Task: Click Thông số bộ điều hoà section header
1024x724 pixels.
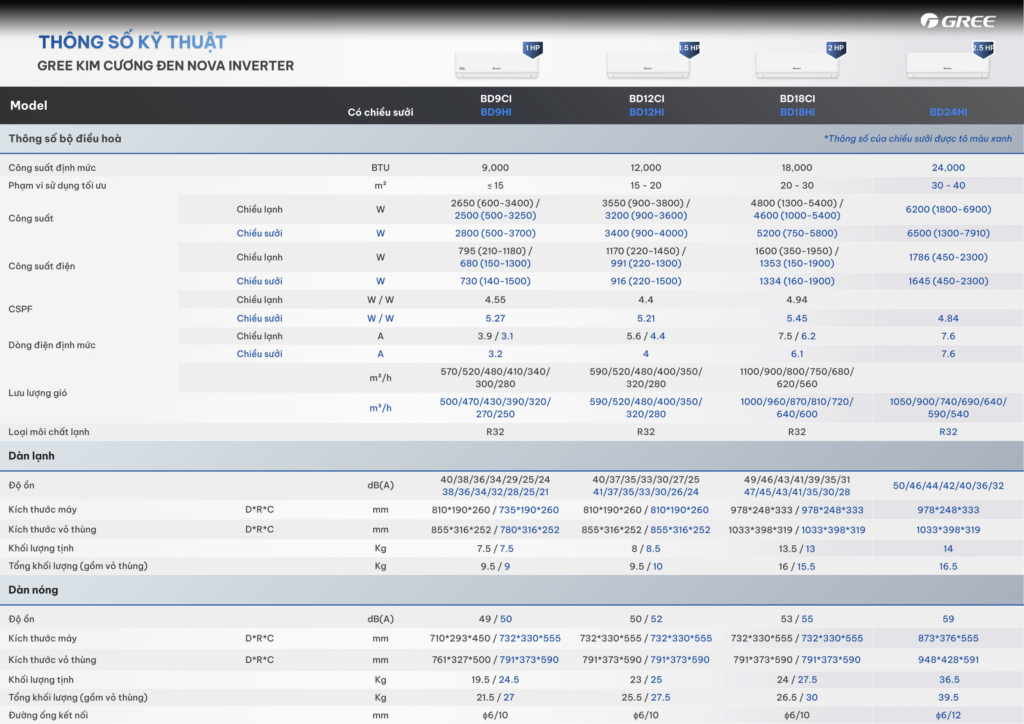Action: pyautogui.click(x=65, y=138)
